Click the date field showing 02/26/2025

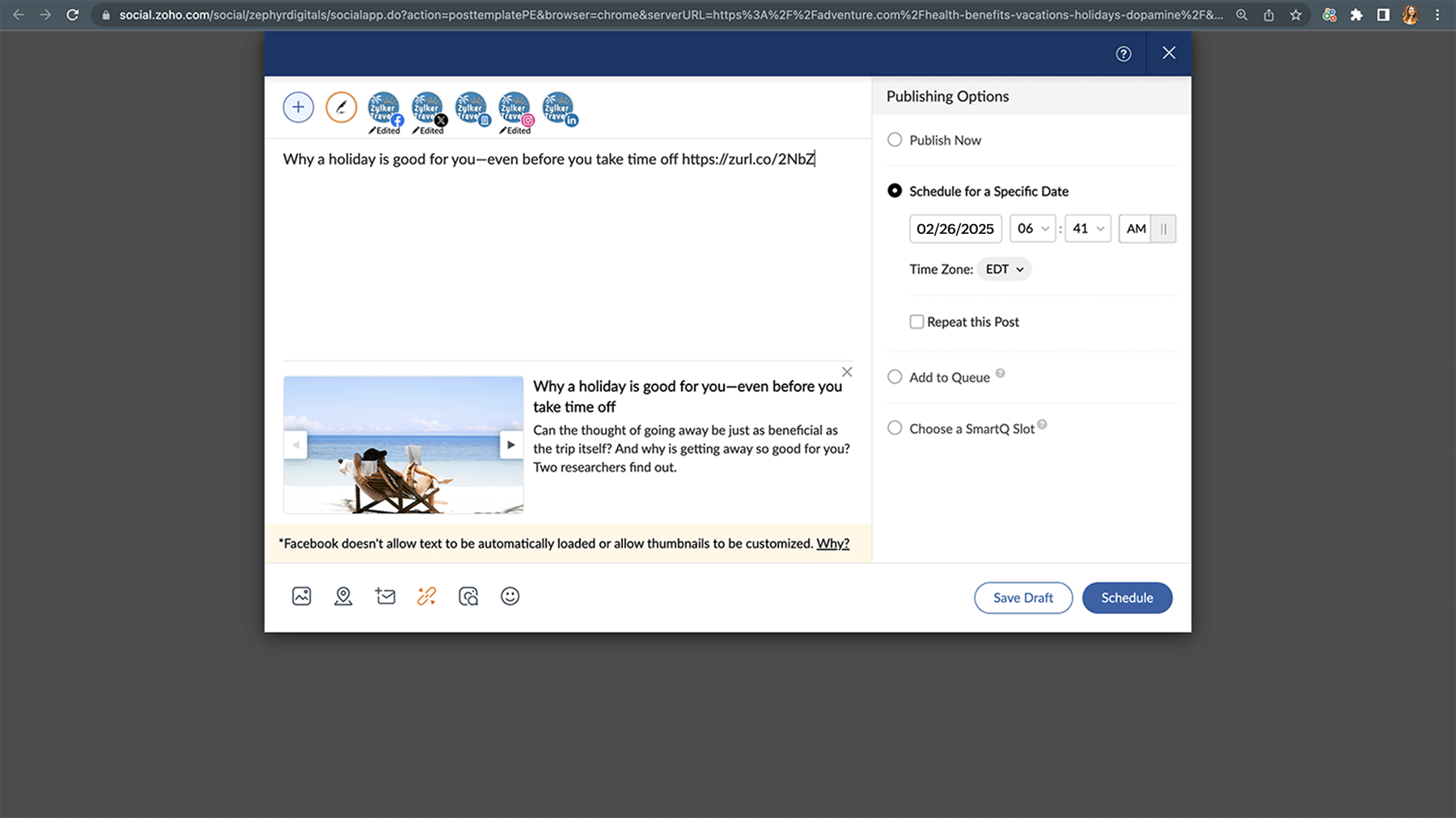955,229
